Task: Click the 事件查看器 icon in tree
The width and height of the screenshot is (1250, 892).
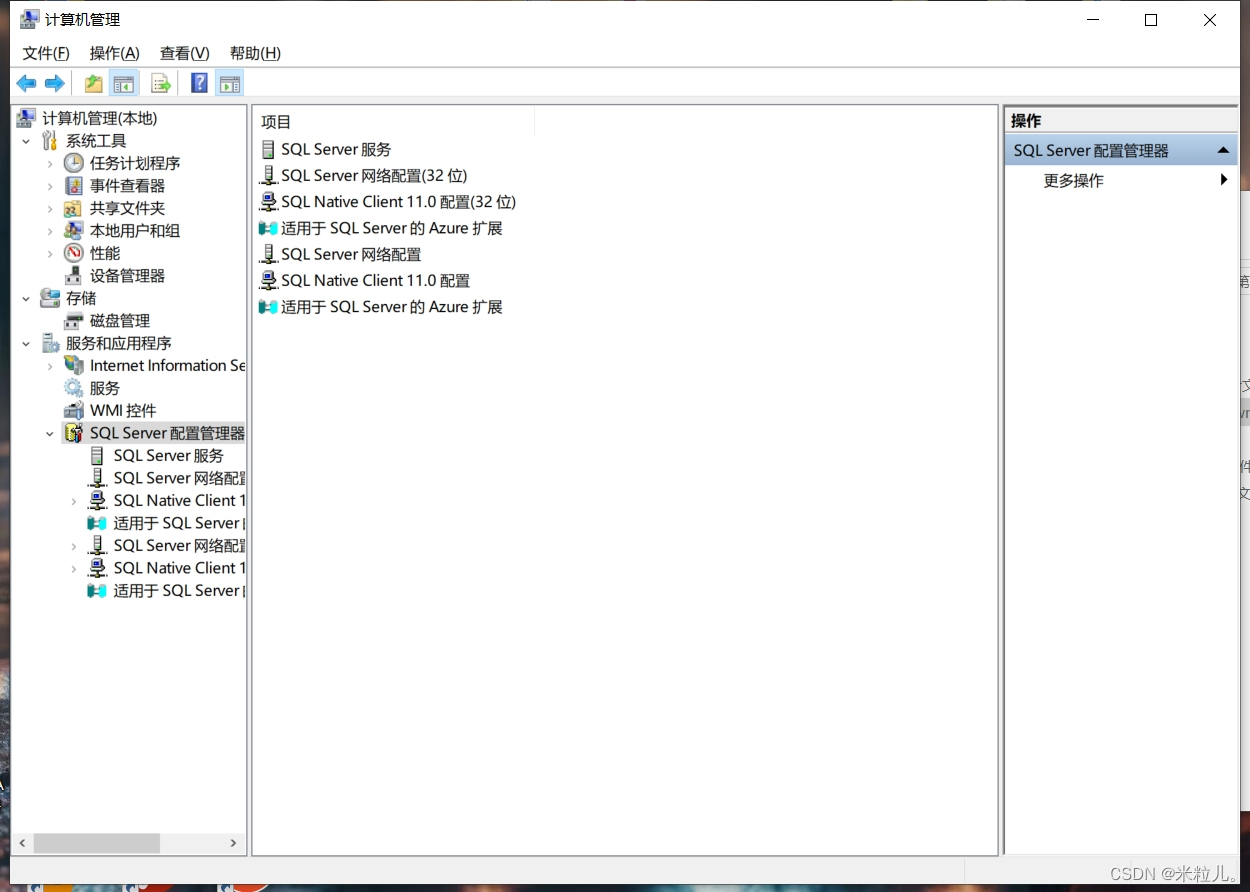Action: [x=74, y=186]
